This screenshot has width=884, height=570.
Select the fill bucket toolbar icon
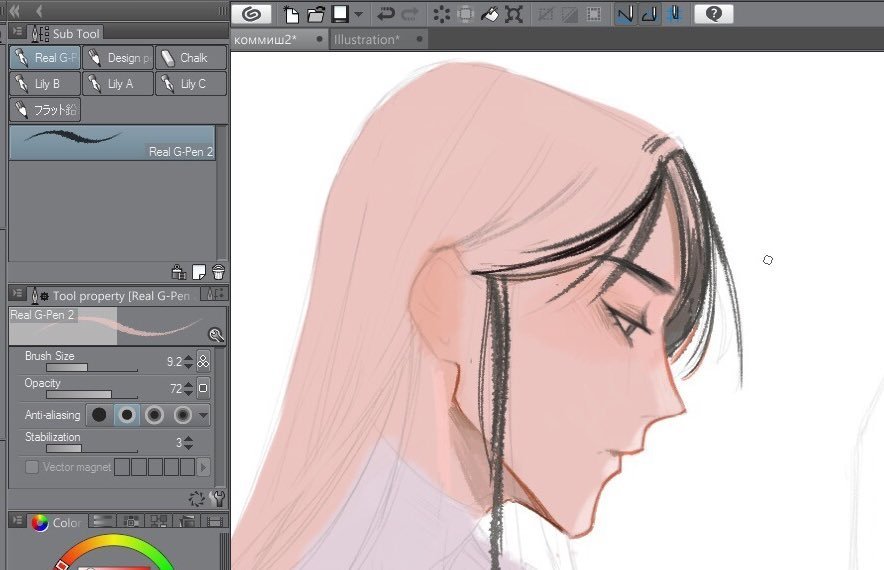(x=489, y=14)
